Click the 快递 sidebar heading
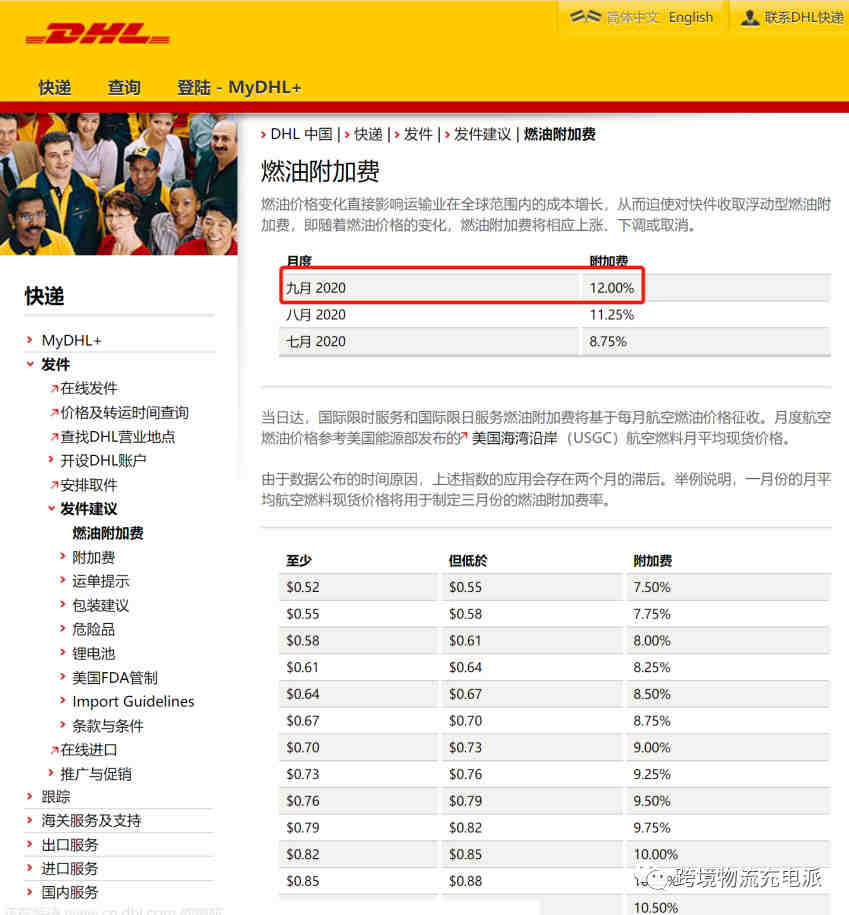 [44, 296]
